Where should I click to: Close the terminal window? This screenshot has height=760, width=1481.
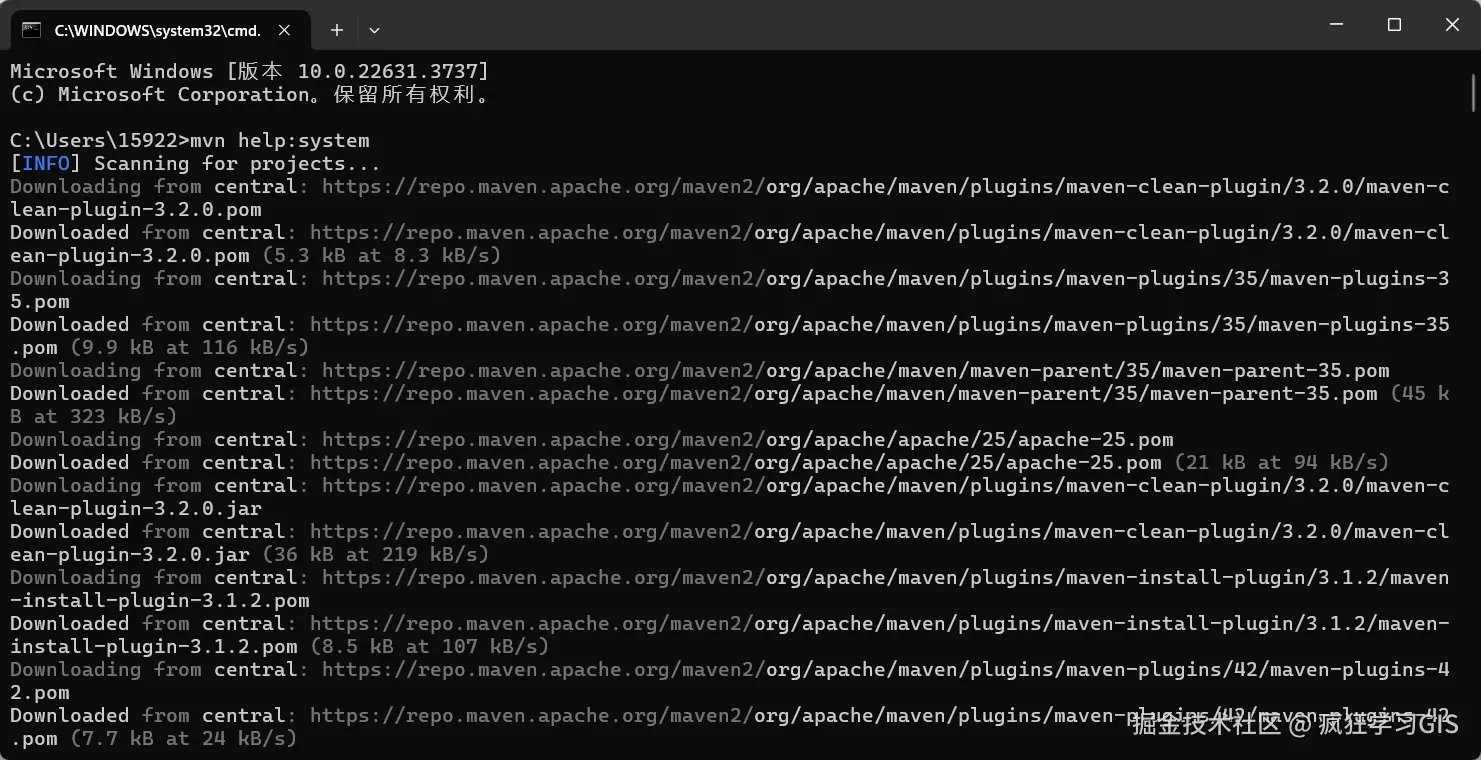click(x=1452, y=25)
